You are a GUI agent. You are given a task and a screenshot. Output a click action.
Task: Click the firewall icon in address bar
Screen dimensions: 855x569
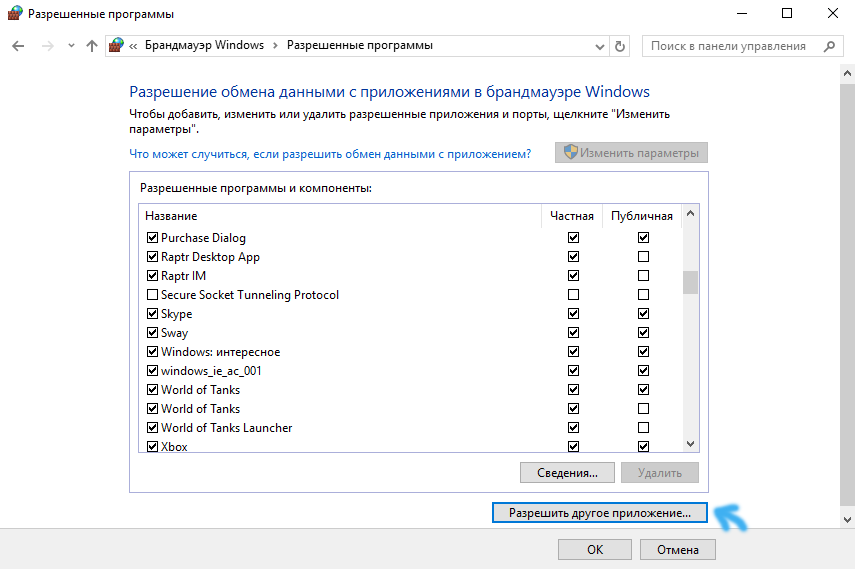pyautogui.click(x=117, y=46)
